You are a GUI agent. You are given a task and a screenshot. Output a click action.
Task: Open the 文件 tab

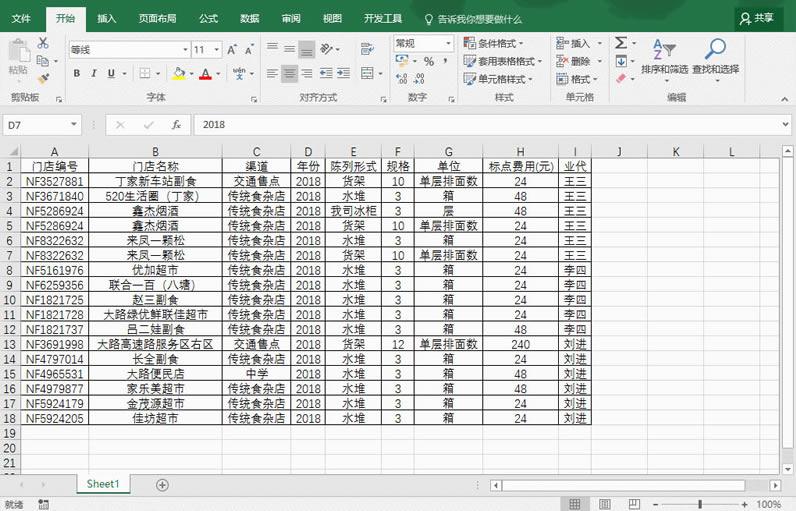pos(21,19)
